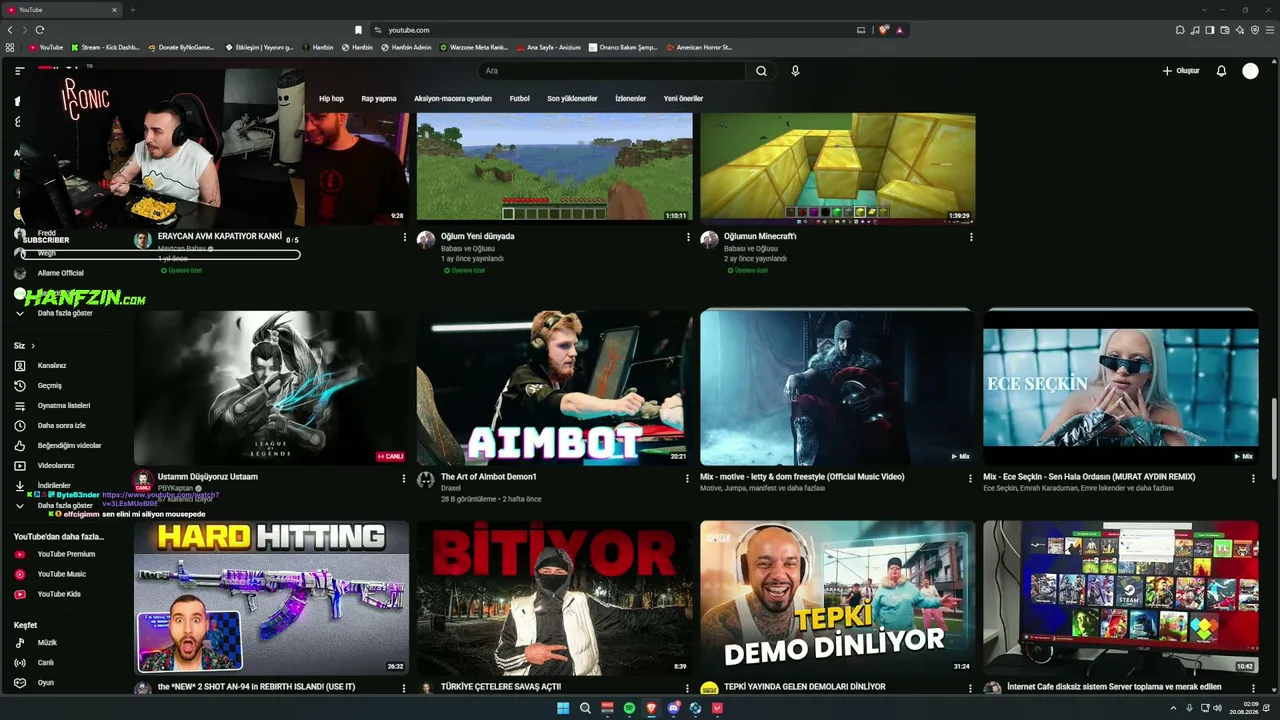Open the account avatar menu
Viewport: 1280px width, 720px height.
tap(1250, 71)
